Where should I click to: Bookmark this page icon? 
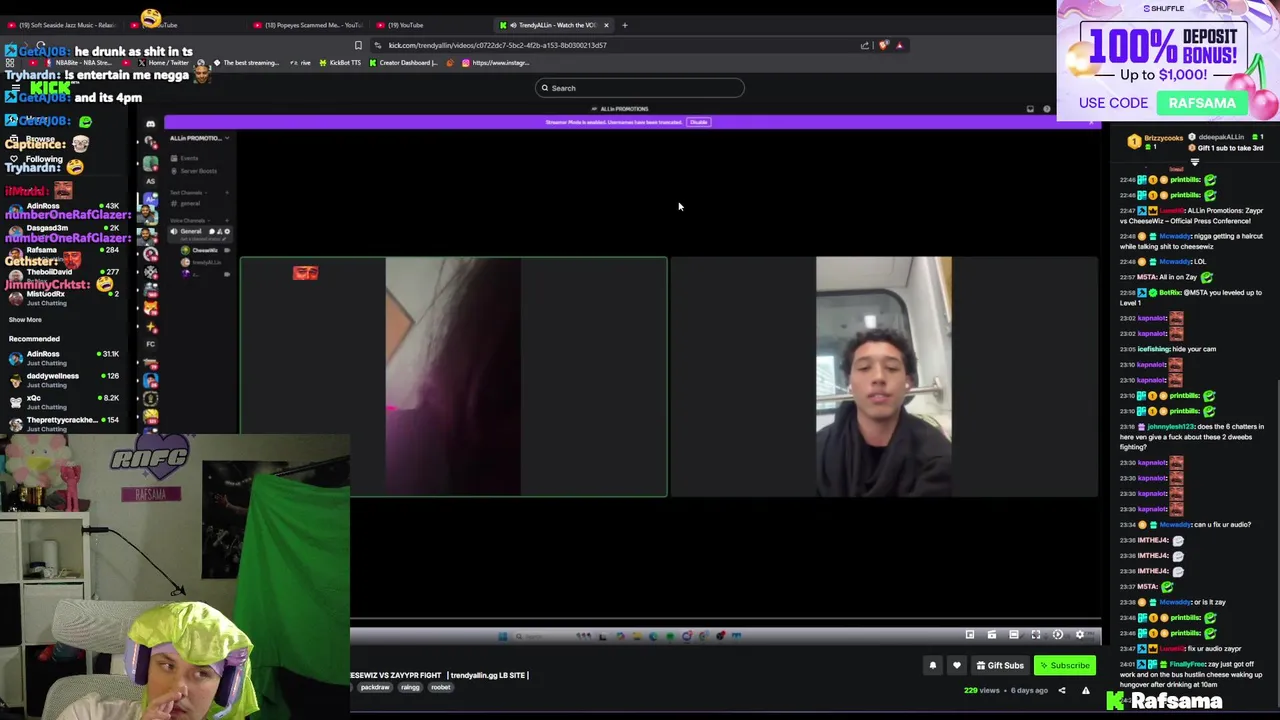358,45
